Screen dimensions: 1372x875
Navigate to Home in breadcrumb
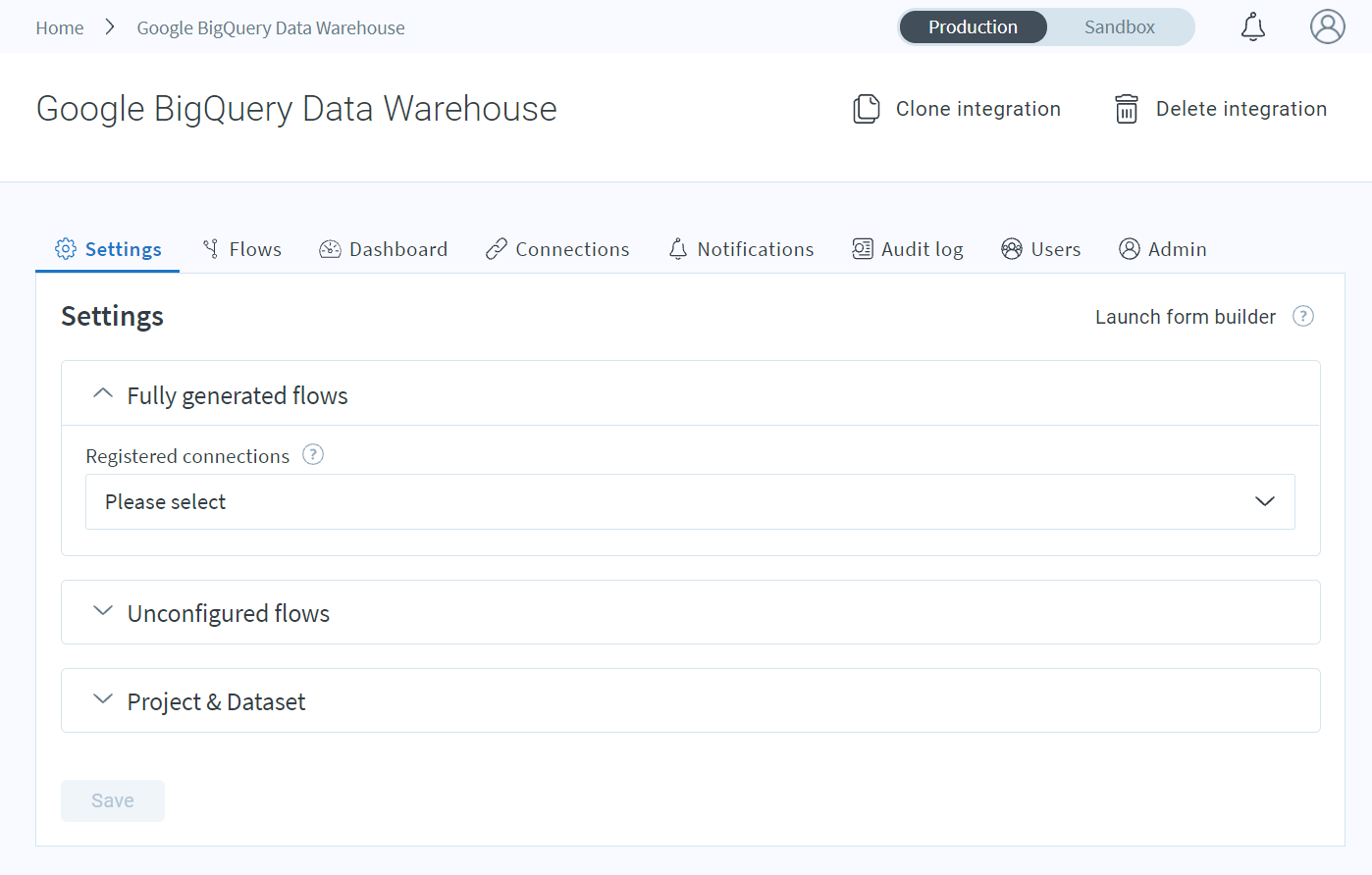[60, 28]
